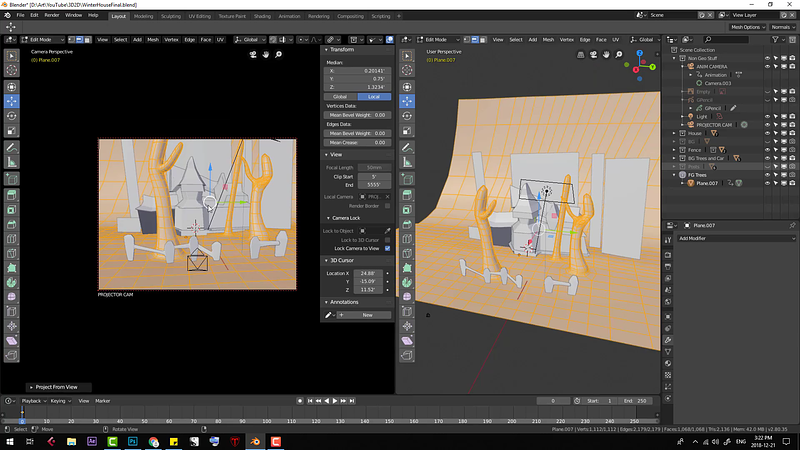Open the Keying popover in timeline
The image size is (800, 450).
click(61, 401)
